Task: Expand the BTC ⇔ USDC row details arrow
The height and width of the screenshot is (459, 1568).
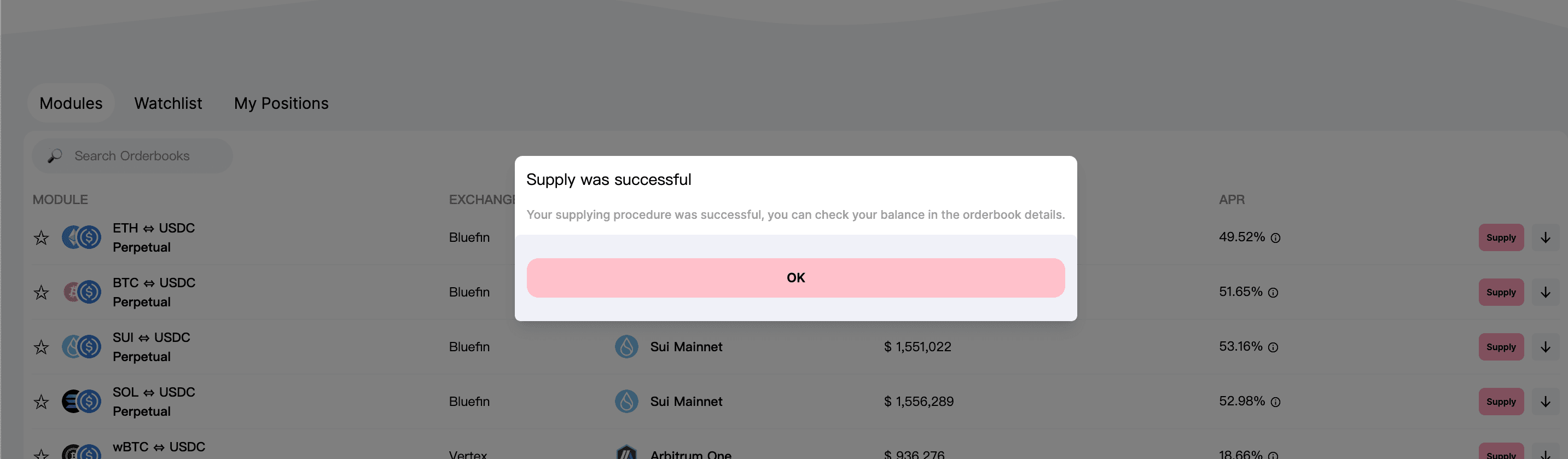Action: [1545, 292]
